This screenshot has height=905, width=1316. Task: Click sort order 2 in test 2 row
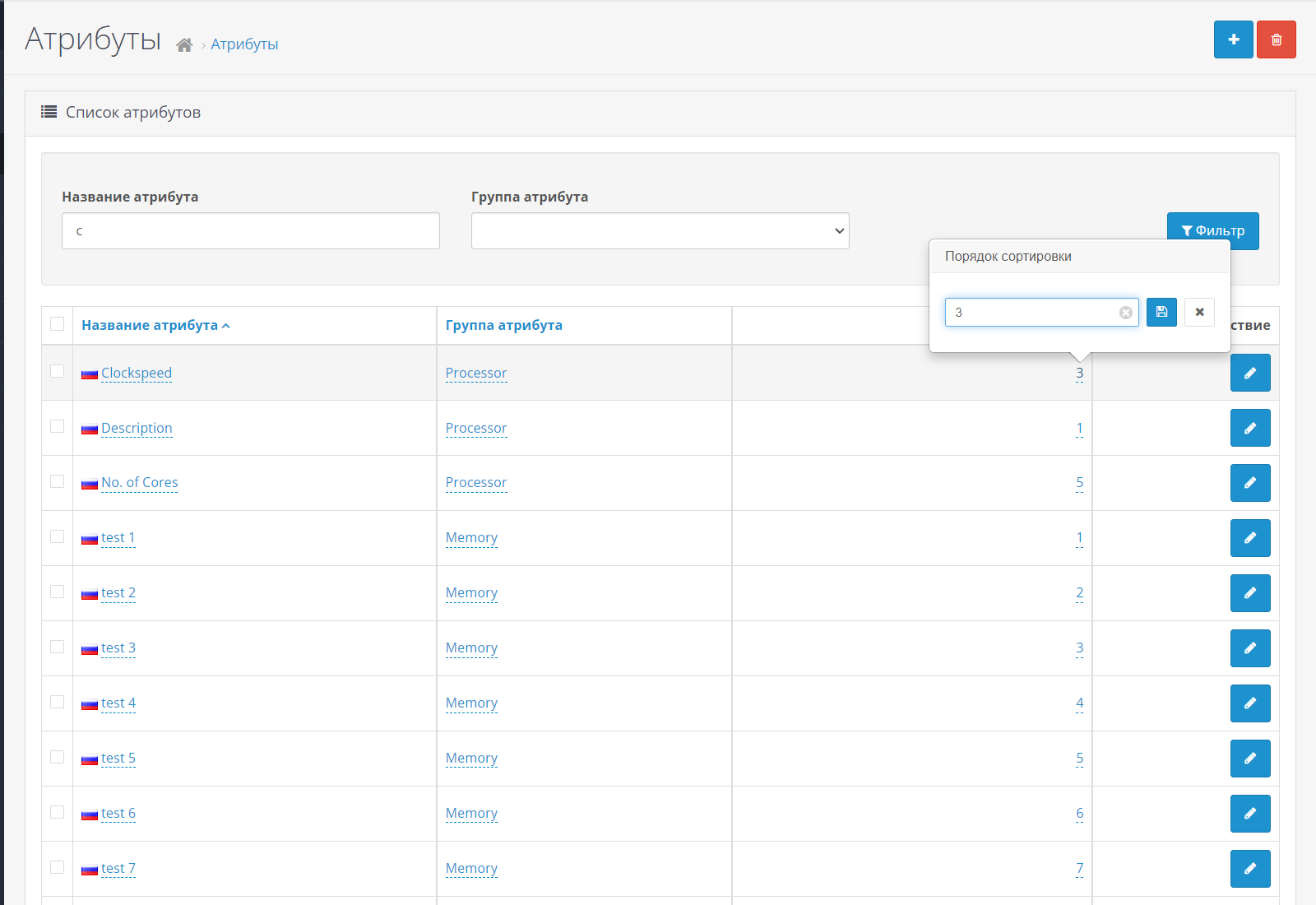(x=1079, y=592)
